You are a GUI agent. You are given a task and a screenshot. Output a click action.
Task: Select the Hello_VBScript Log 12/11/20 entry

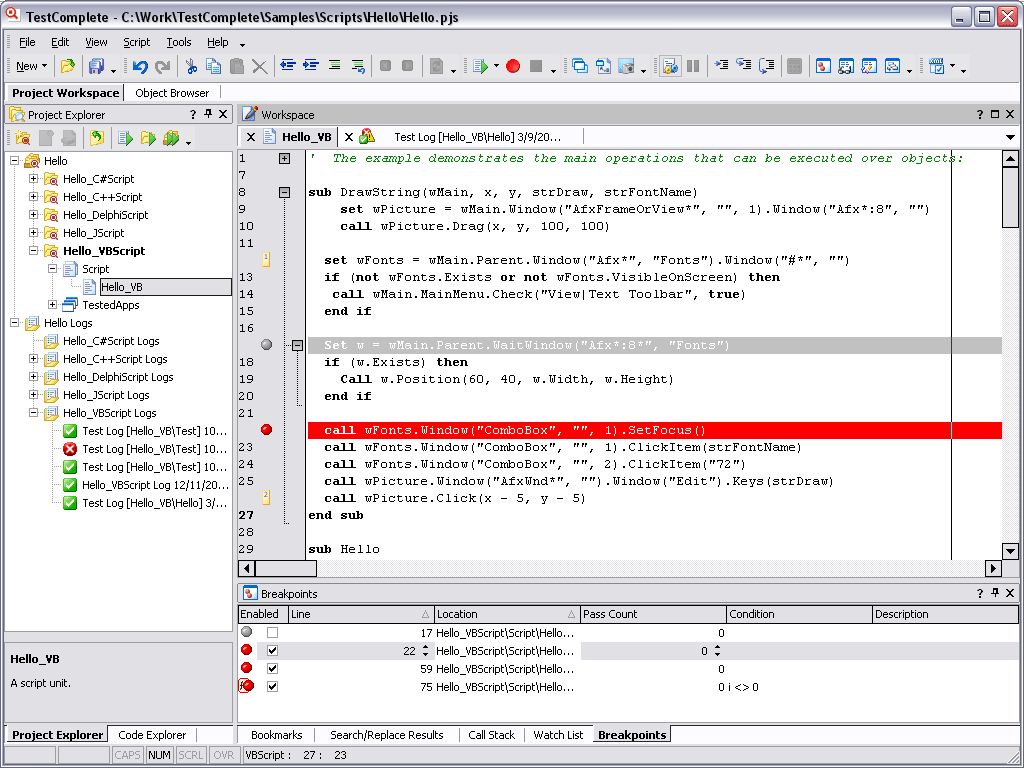pos(146,485)
